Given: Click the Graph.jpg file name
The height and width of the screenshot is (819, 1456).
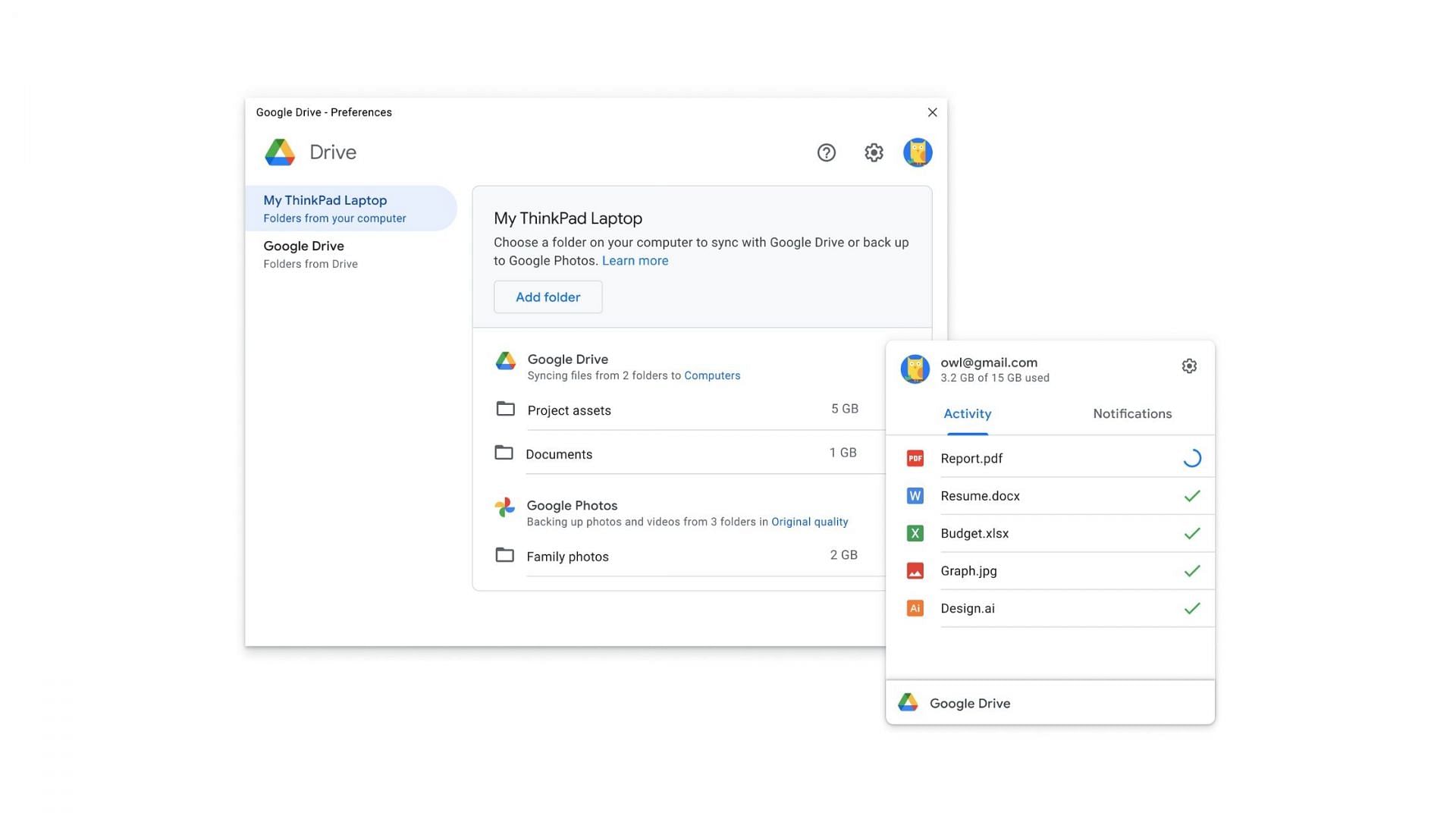Looking at the screenshot, I should coord(968,571).
